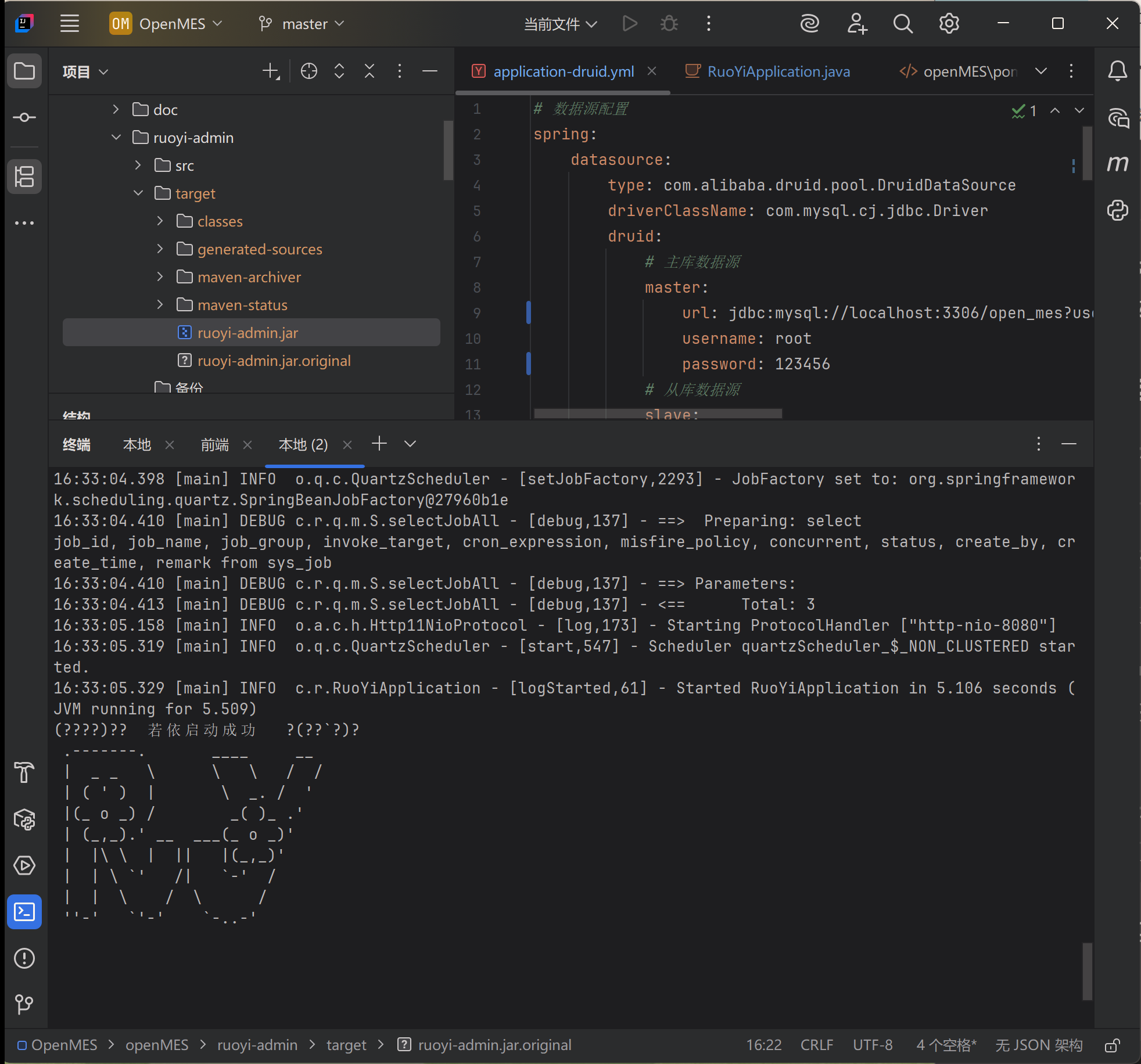Screen dimensions: 1141x1064
Task: Toggle the Project folder tool window
Action: click(x=24, y=71)
